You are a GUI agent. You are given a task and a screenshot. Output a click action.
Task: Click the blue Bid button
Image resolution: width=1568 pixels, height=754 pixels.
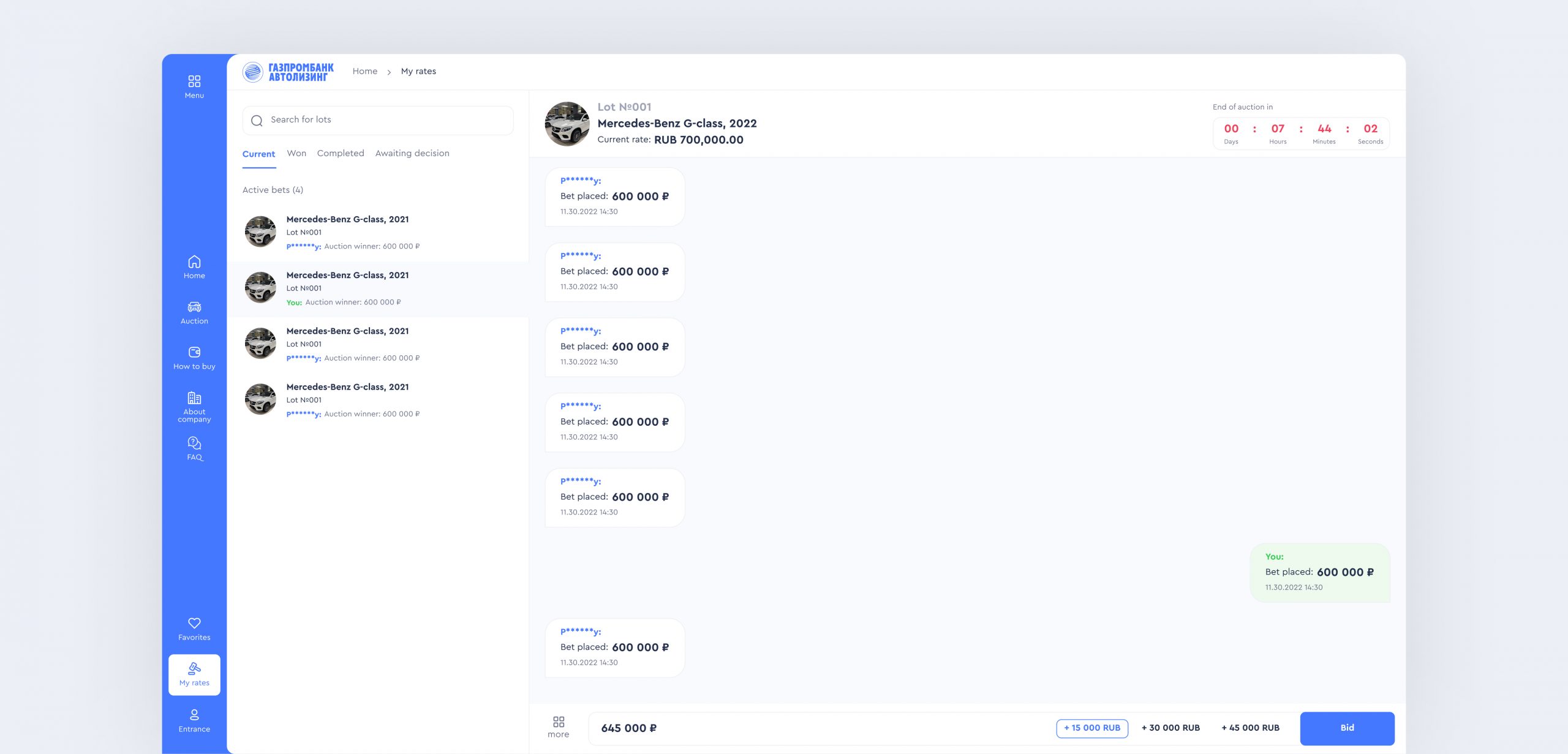[x=1347, y=728]
